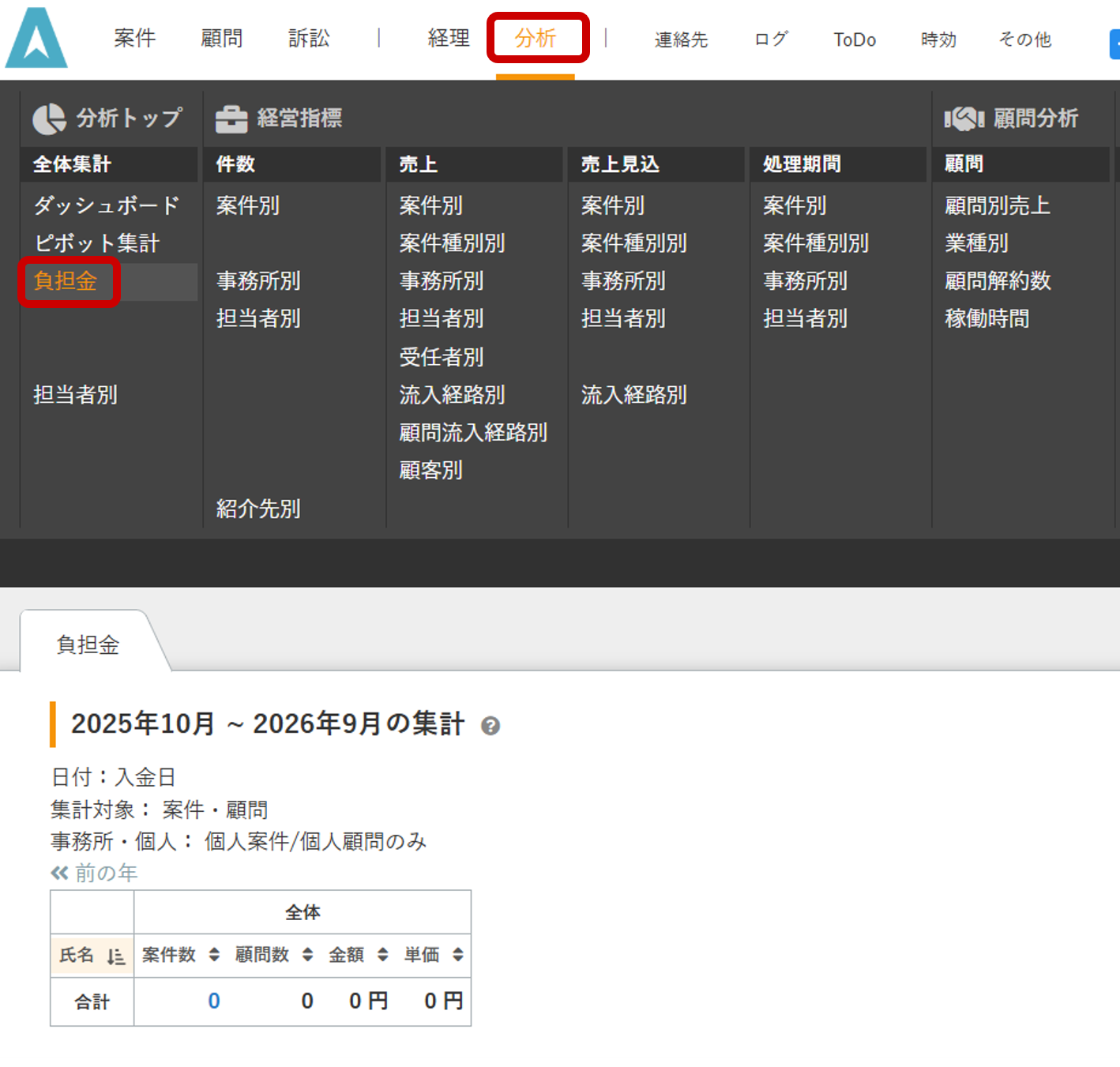Open the 訴訟 menu
This screenshot has height=1067, width=1120.
pos(309,38)
